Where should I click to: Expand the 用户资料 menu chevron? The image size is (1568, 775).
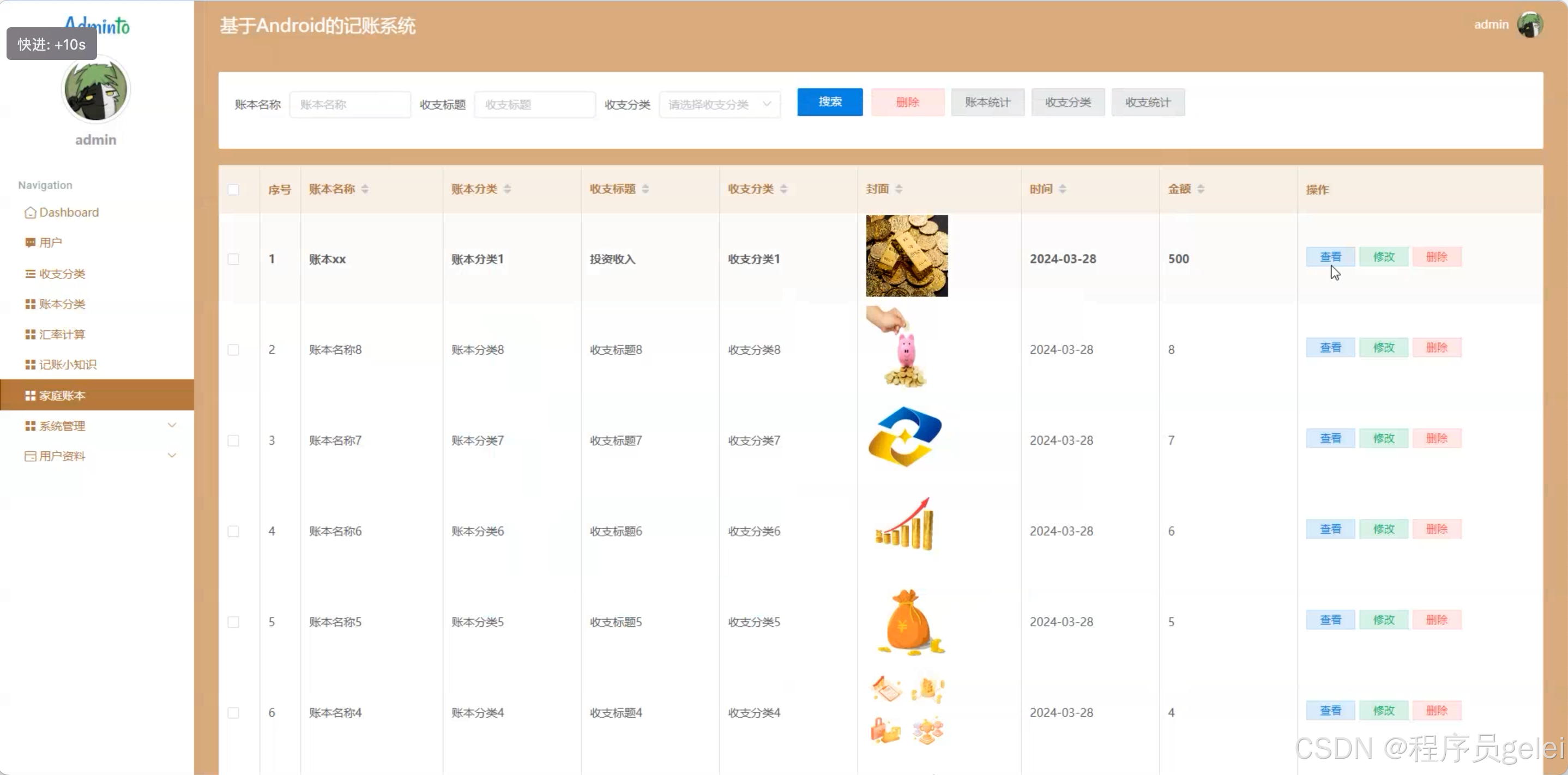(172, 456)
